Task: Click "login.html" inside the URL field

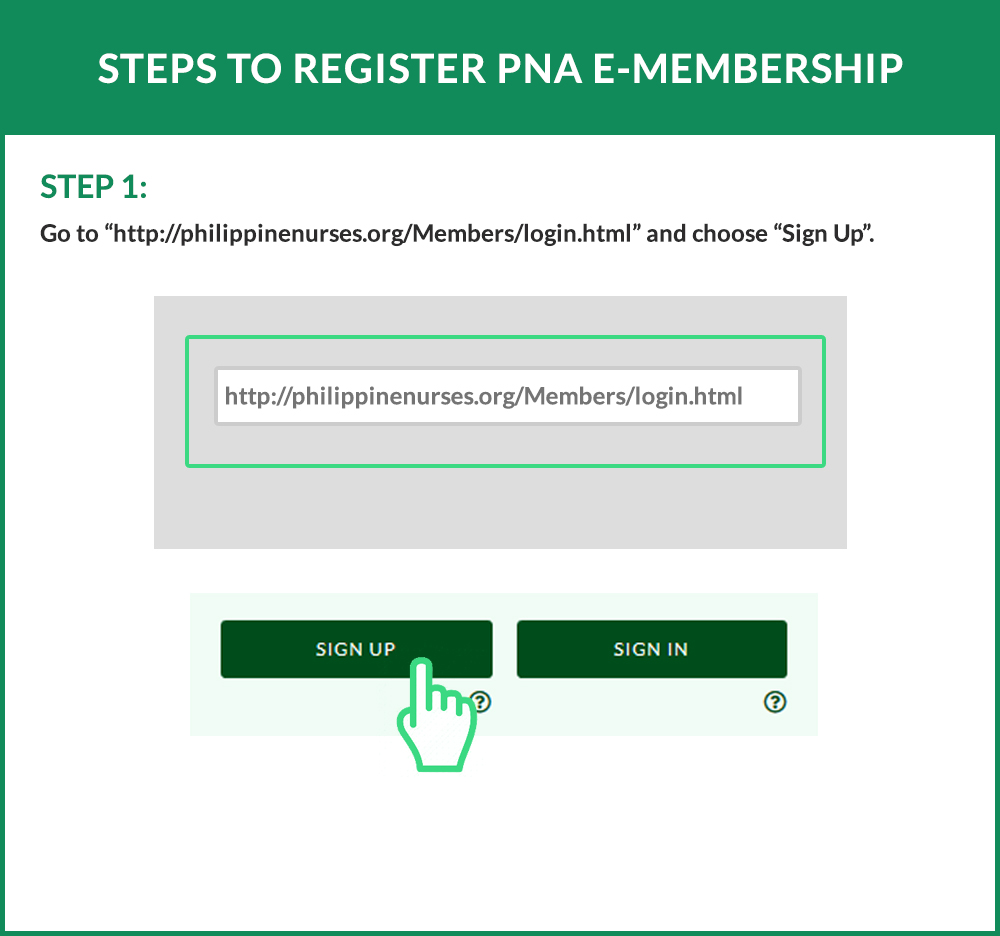Action: [688, 396]
